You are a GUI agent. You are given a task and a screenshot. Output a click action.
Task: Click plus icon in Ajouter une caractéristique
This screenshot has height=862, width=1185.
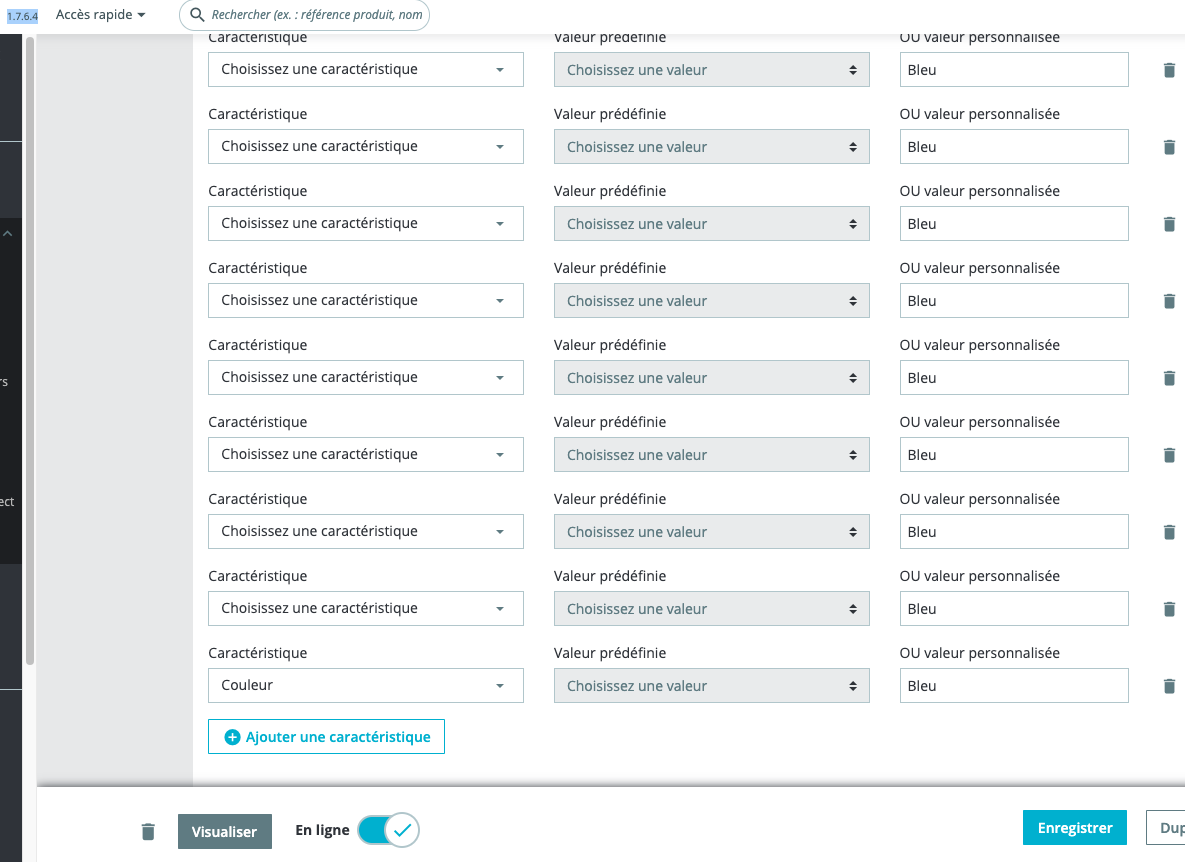pyautogui.click(x=233, y=737)
